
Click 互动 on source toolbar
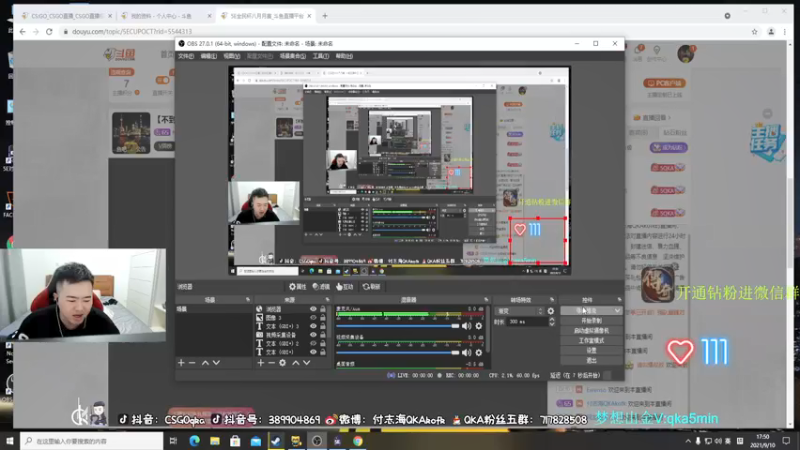tap(344, 287)
